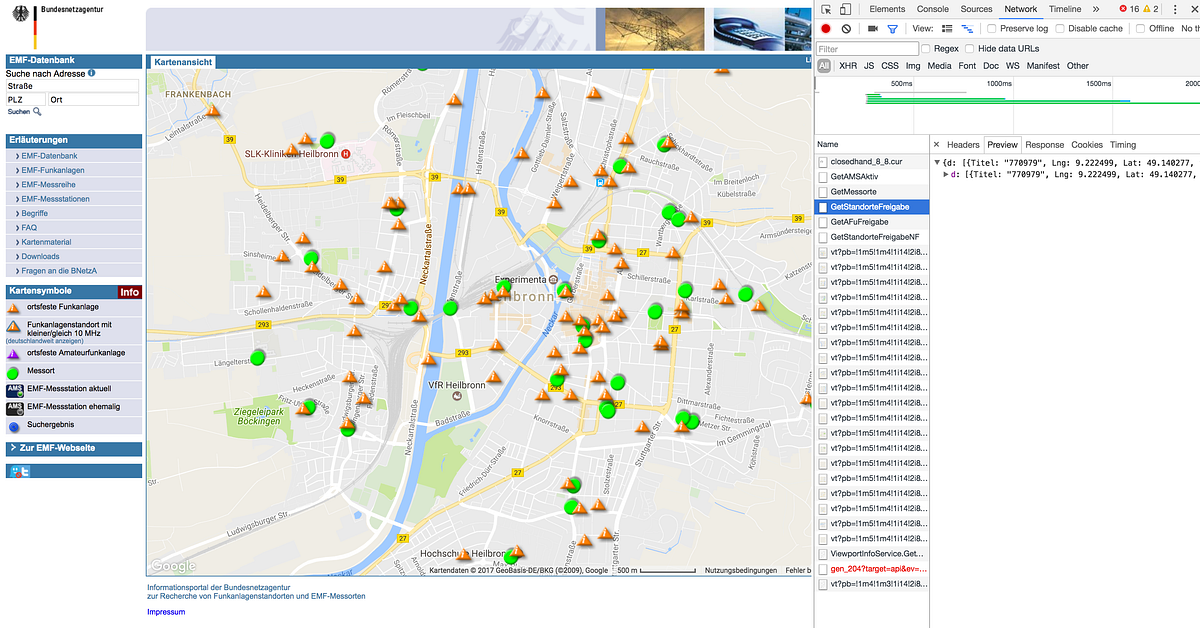This screenshot has width=1200, height=628.
Task: Clear the network log
Action: 846,29
